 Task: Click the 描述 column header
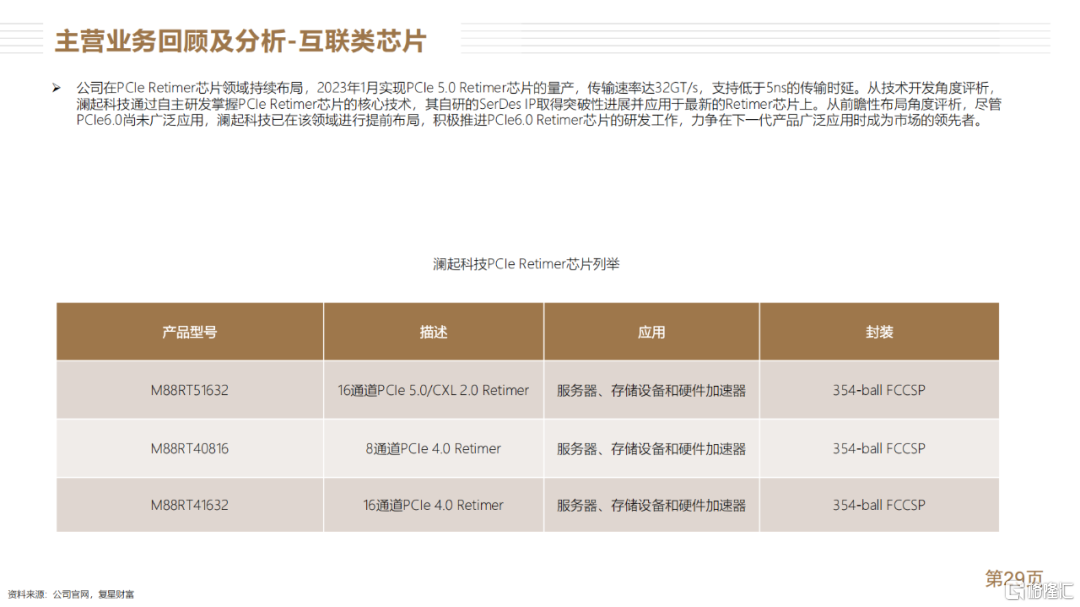pos(433,332)
